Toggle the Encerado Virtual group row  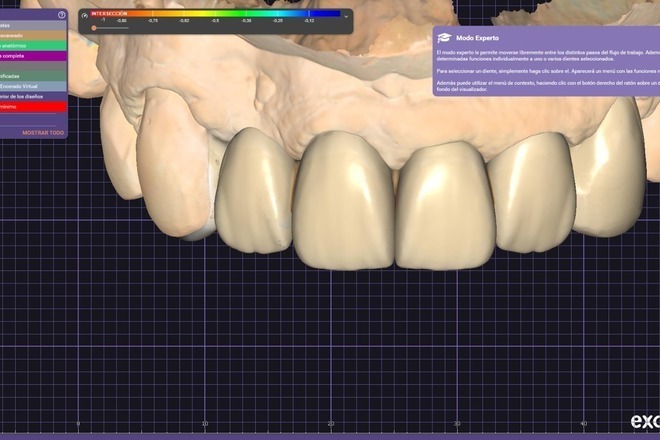pyautogui.click(x=30, y=86)
